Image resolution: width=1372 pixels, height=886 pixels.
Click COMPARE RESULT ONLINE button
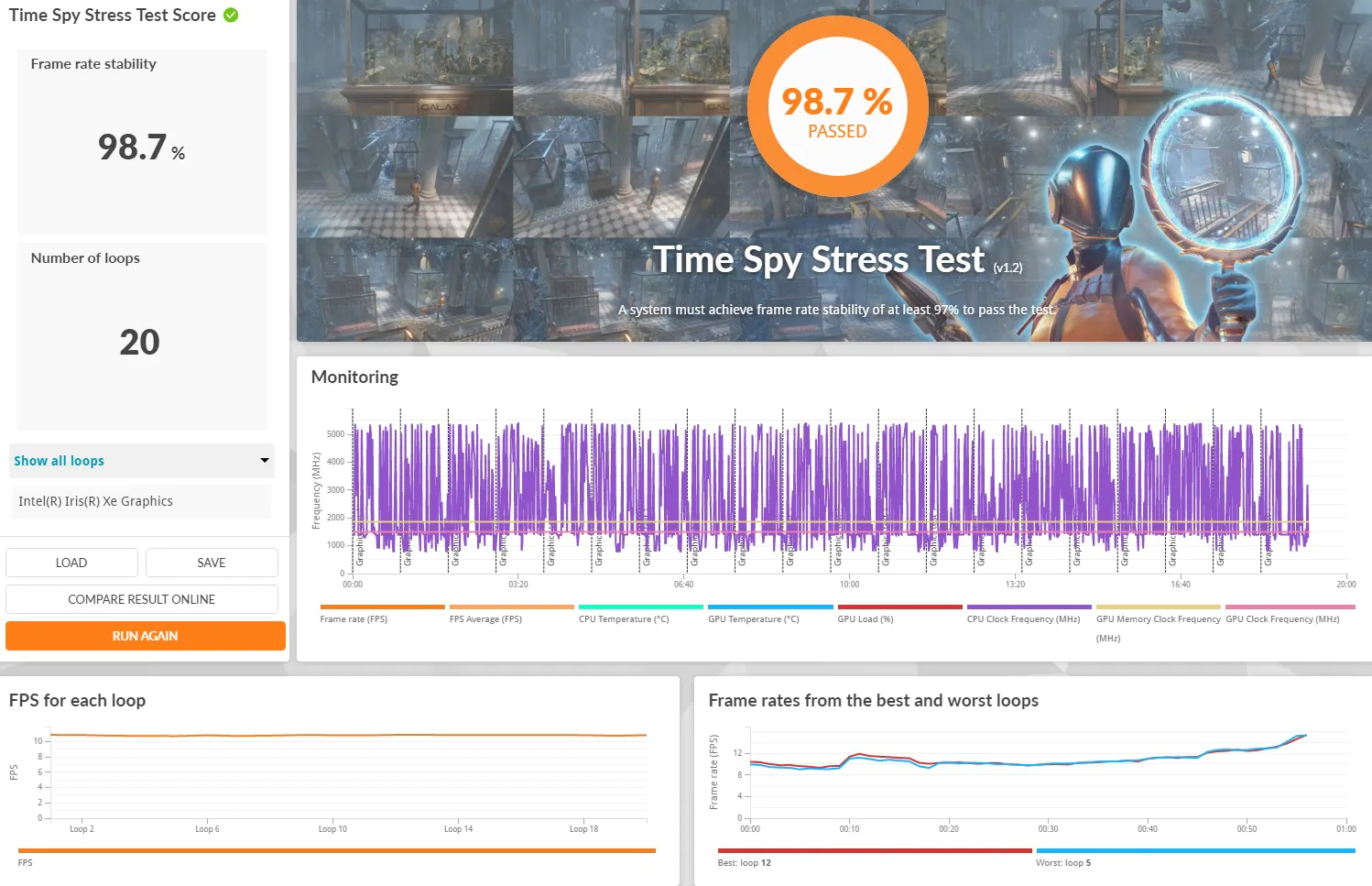(142, 599)
